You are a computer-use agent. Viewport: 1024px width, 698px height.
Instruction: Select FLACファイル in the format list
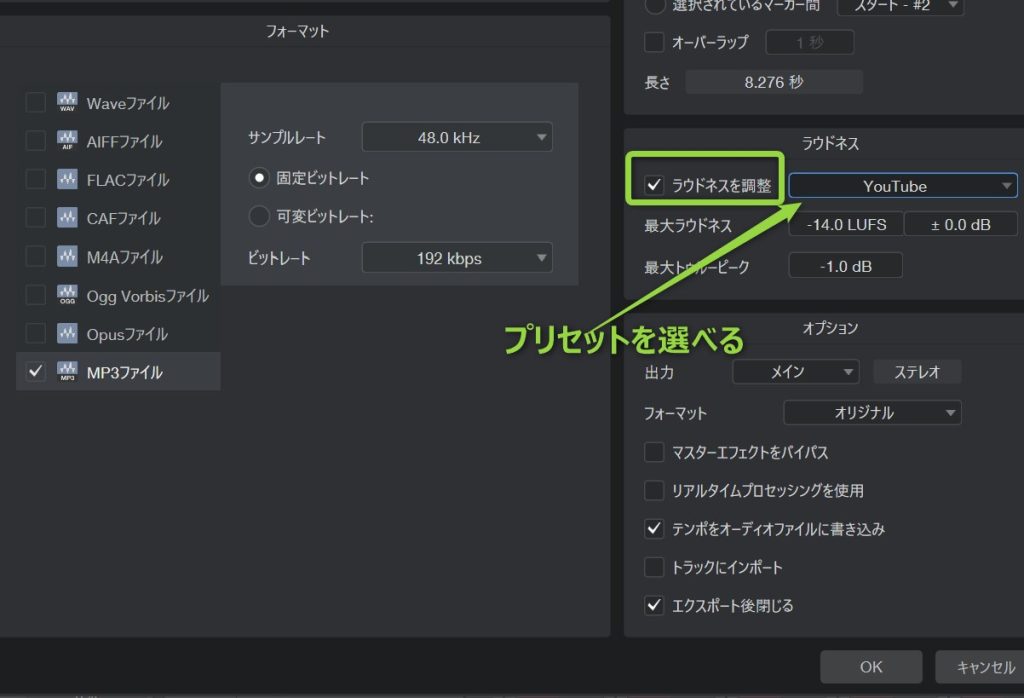point(127,180)
